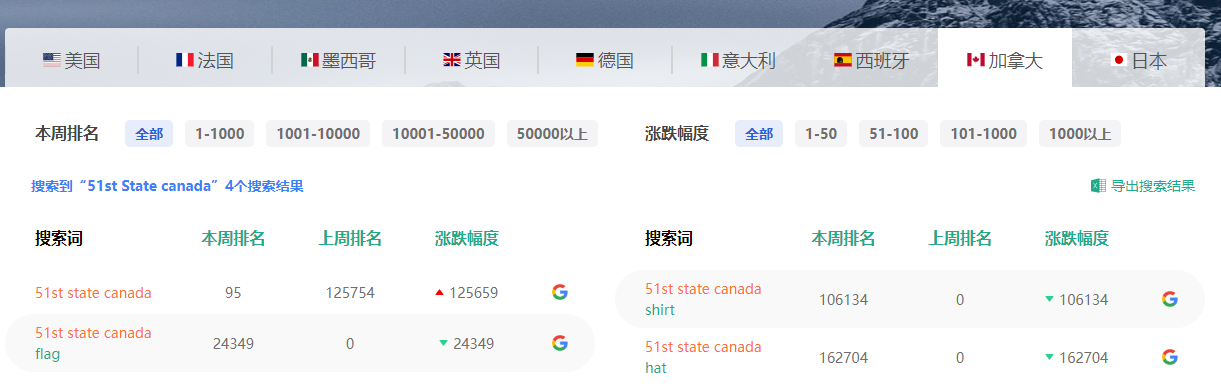Select 全部 under 涨跌幅度 filter
Viewport: 1221px width, 386px height.
[759, 134]
